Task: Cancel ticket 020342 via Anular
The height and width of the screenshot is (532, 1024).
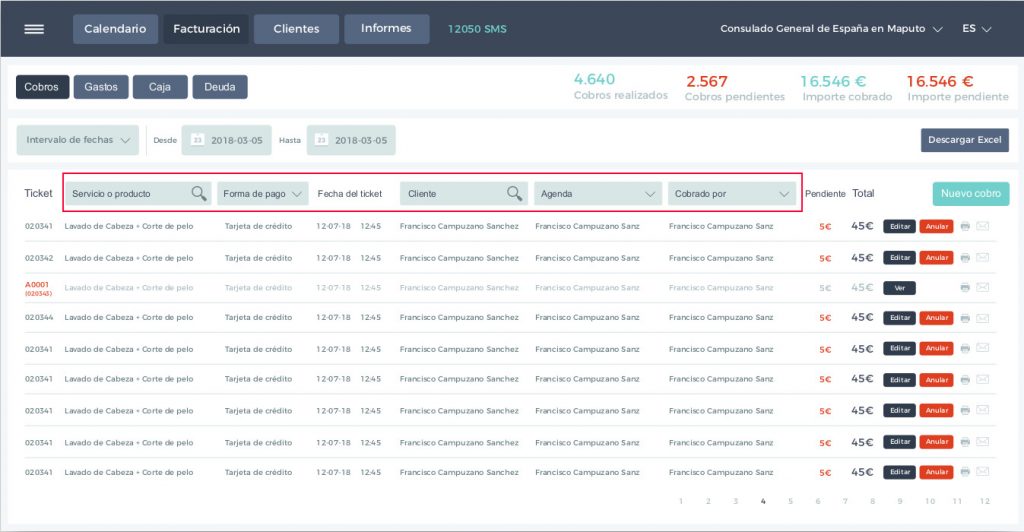Action: point(936,258)
